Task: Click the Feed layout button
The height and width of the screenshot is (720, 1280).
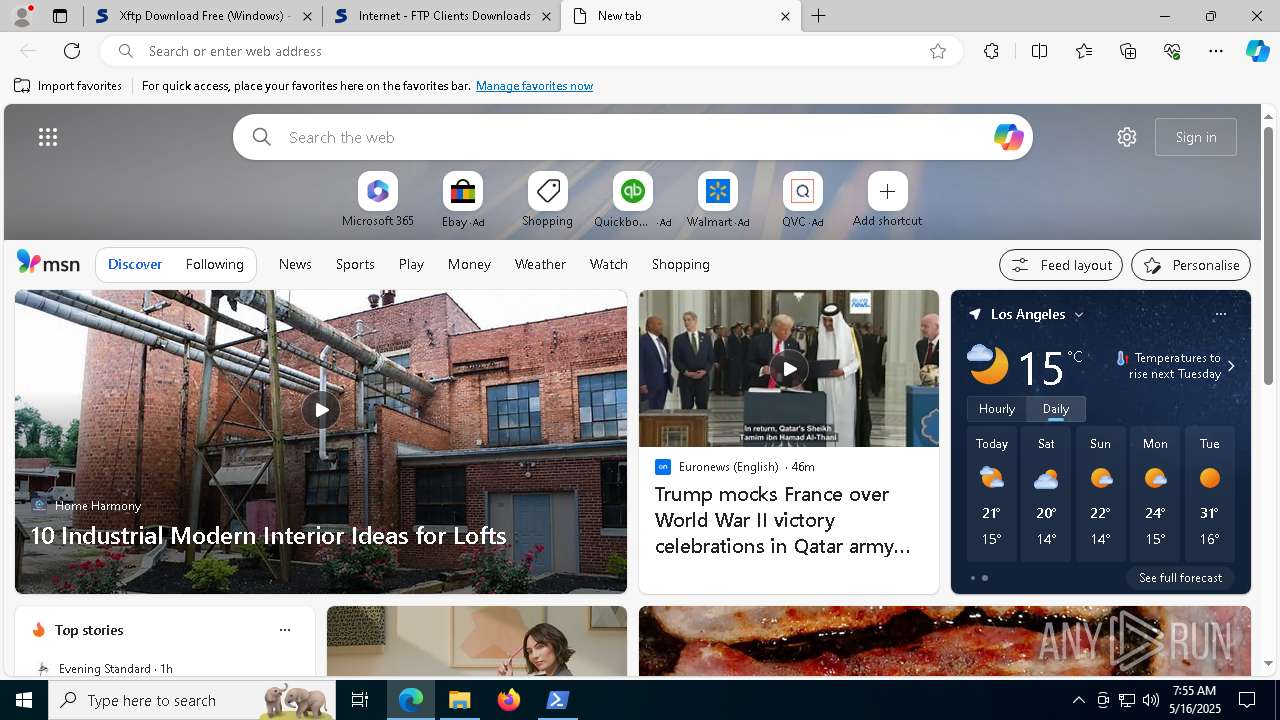Action: tap(1061, 265)
